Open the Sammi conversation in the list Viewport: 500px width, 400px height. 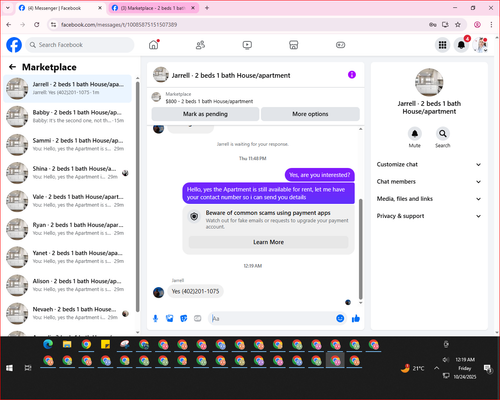click(68, 145)
